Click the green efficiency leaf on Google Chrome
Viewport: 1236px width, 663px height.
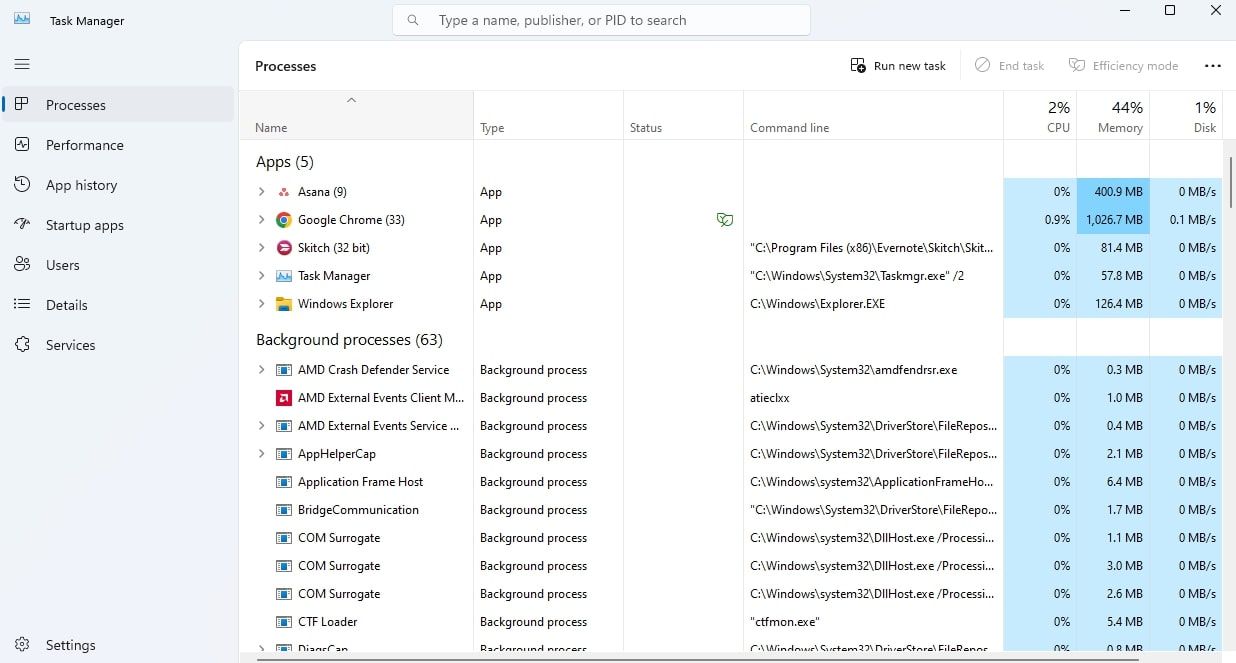pos(725,220)
